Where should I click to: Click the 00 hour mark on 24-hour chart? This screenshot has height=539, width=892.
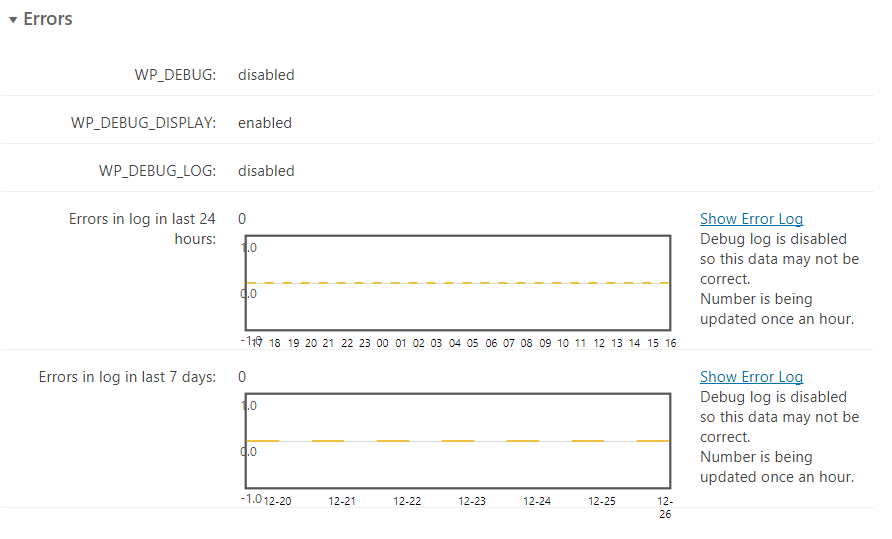click(383, 343)
